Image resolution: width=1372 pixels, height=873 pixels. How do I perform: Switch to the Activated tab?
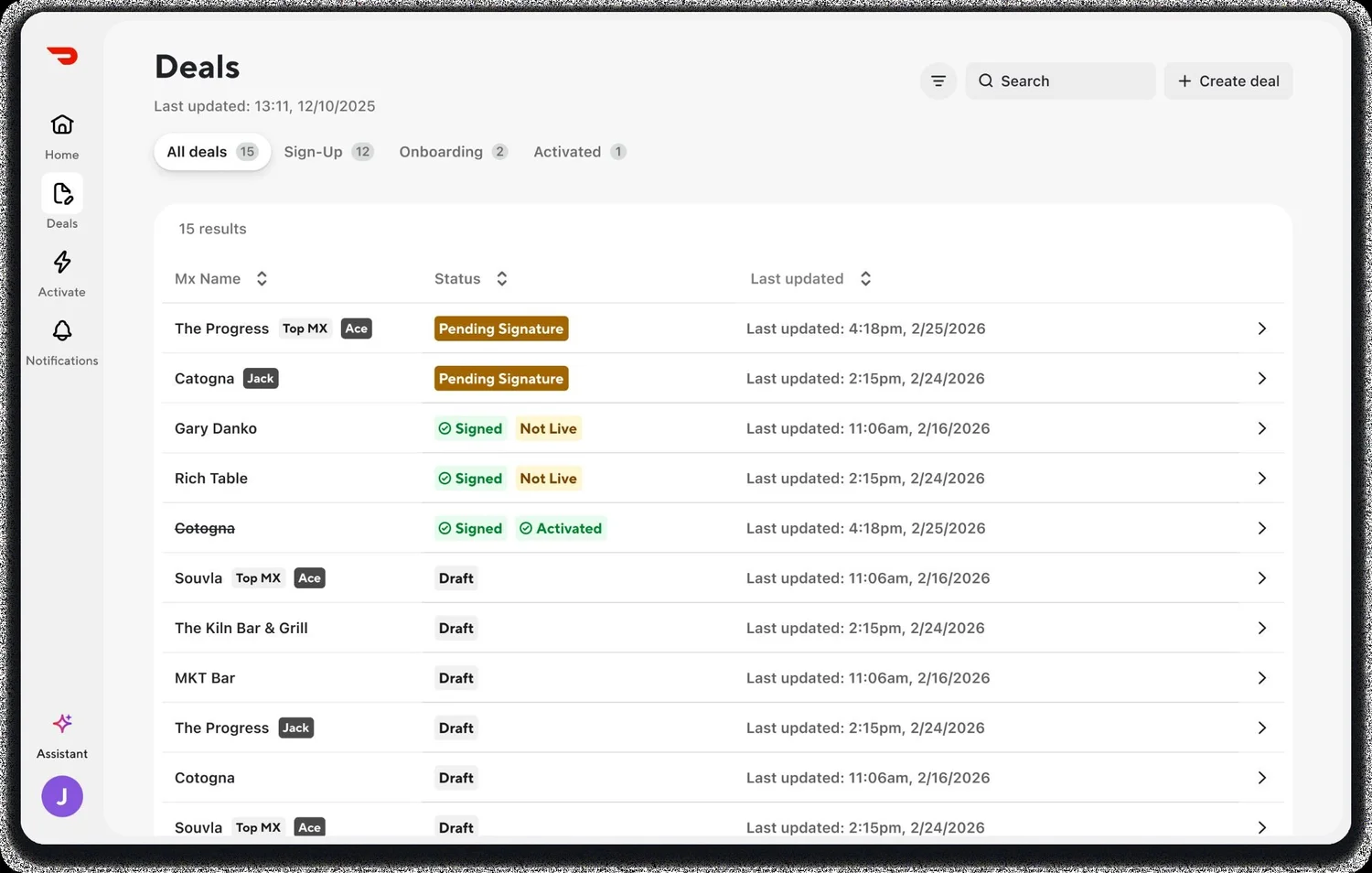tap(579, 152)
